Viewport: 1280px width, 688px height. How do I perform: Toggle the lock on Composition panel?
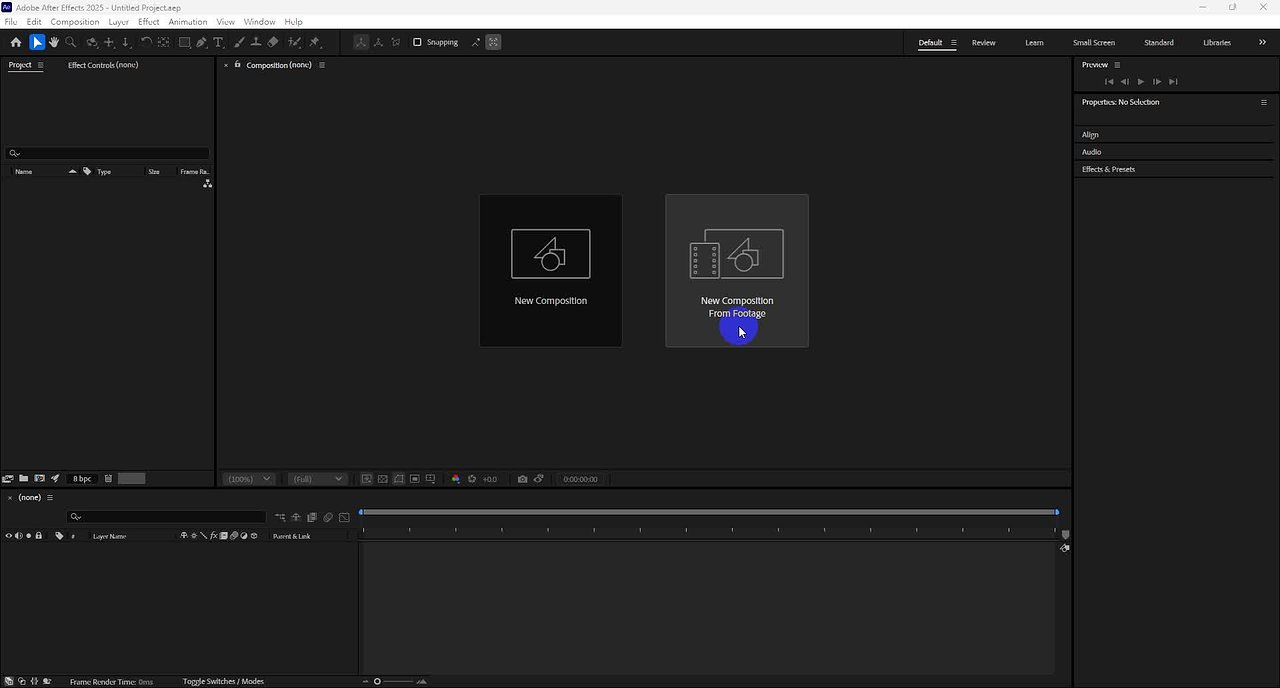237,65
